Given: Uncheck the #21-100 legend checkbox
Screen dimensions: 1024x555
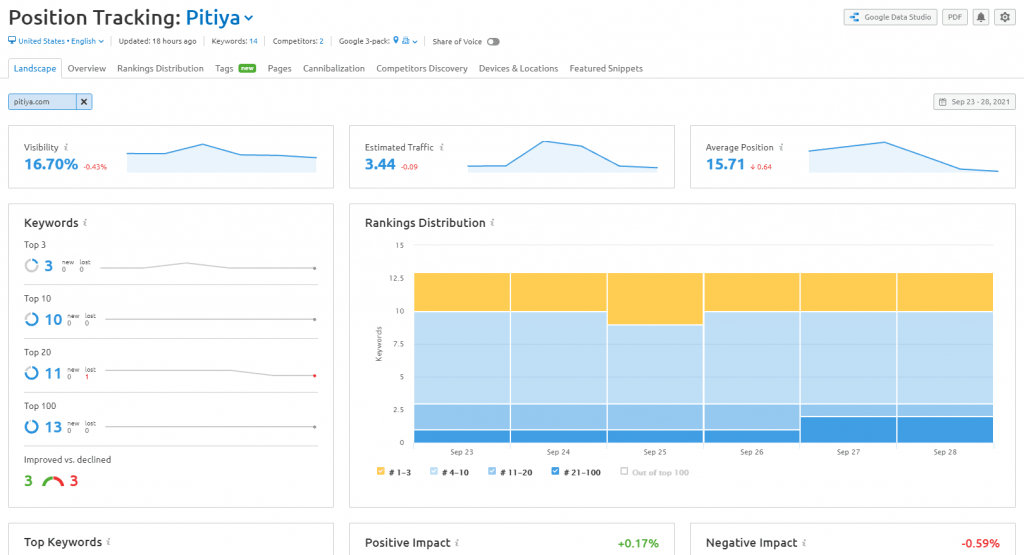Looking at the screenshot, I should pyautogui.click(x=555, y=471).
